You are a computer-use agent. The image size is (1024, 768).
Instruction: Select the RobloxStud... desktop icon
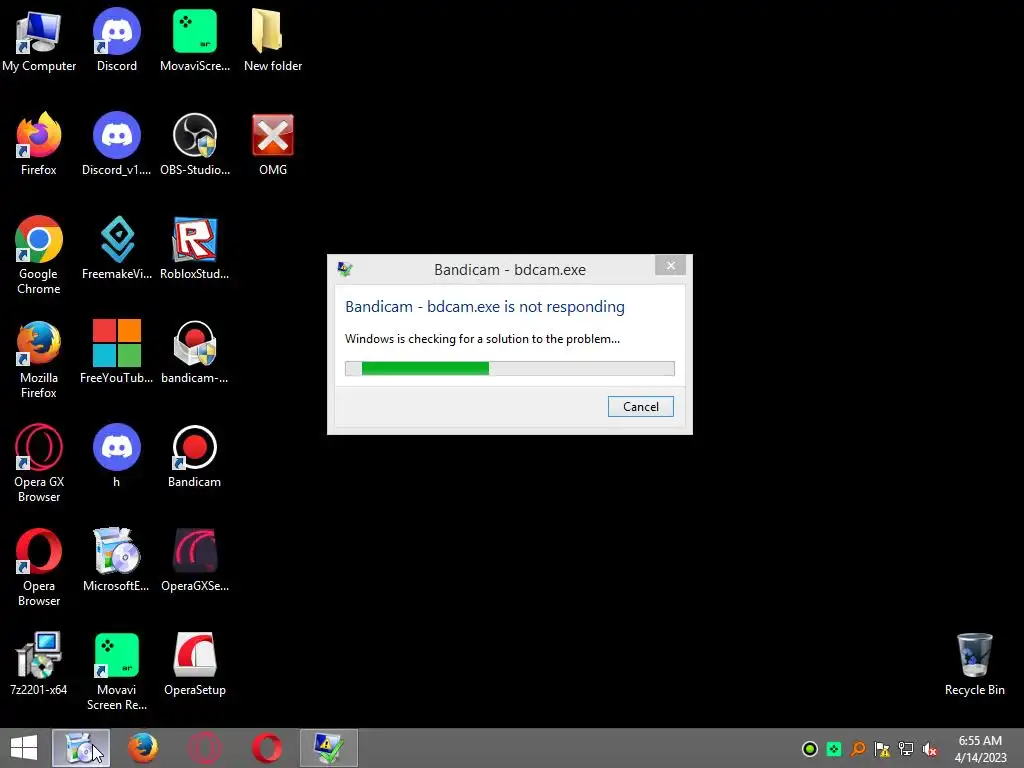(195, 248)
